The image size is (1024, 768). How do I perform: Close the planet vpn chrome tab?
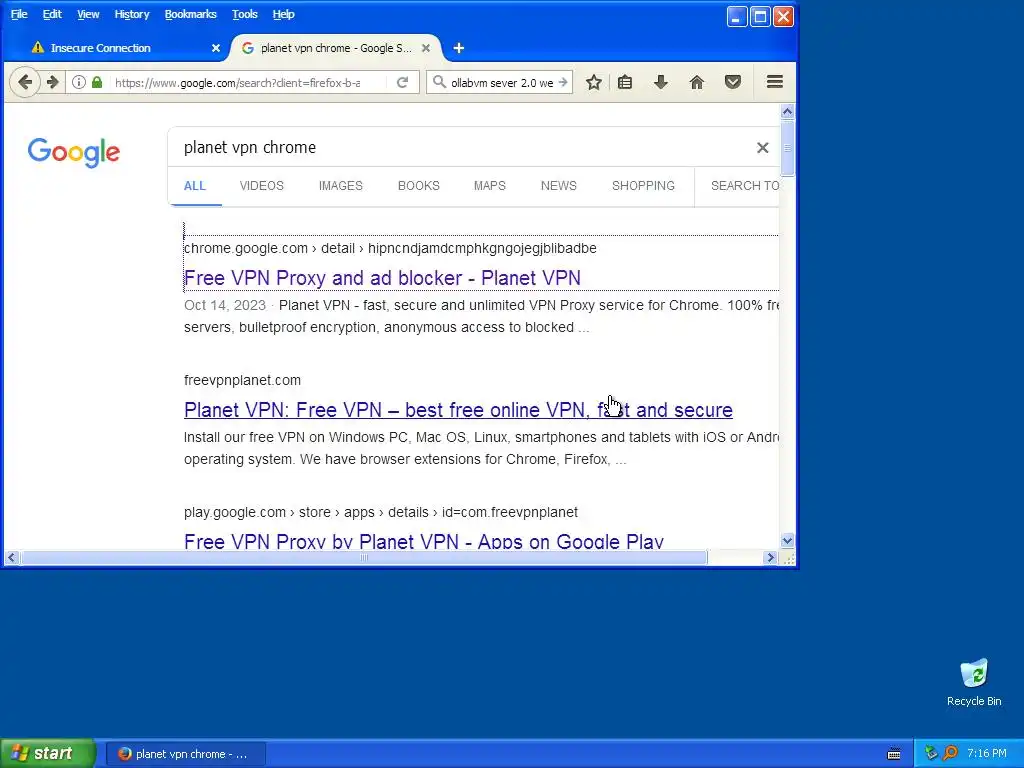click(426, 48)
